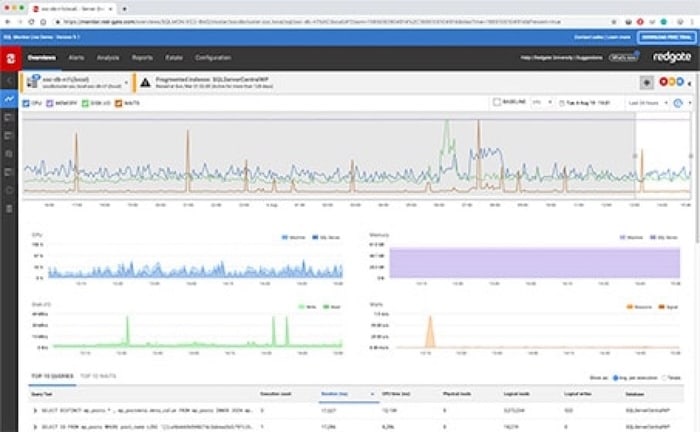Click the right handle of the timeline focus window

(x=691, y=156)
